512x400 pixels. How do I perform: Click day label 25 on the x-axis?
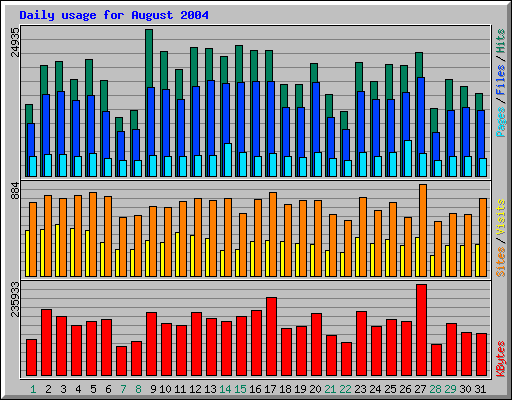390,389
